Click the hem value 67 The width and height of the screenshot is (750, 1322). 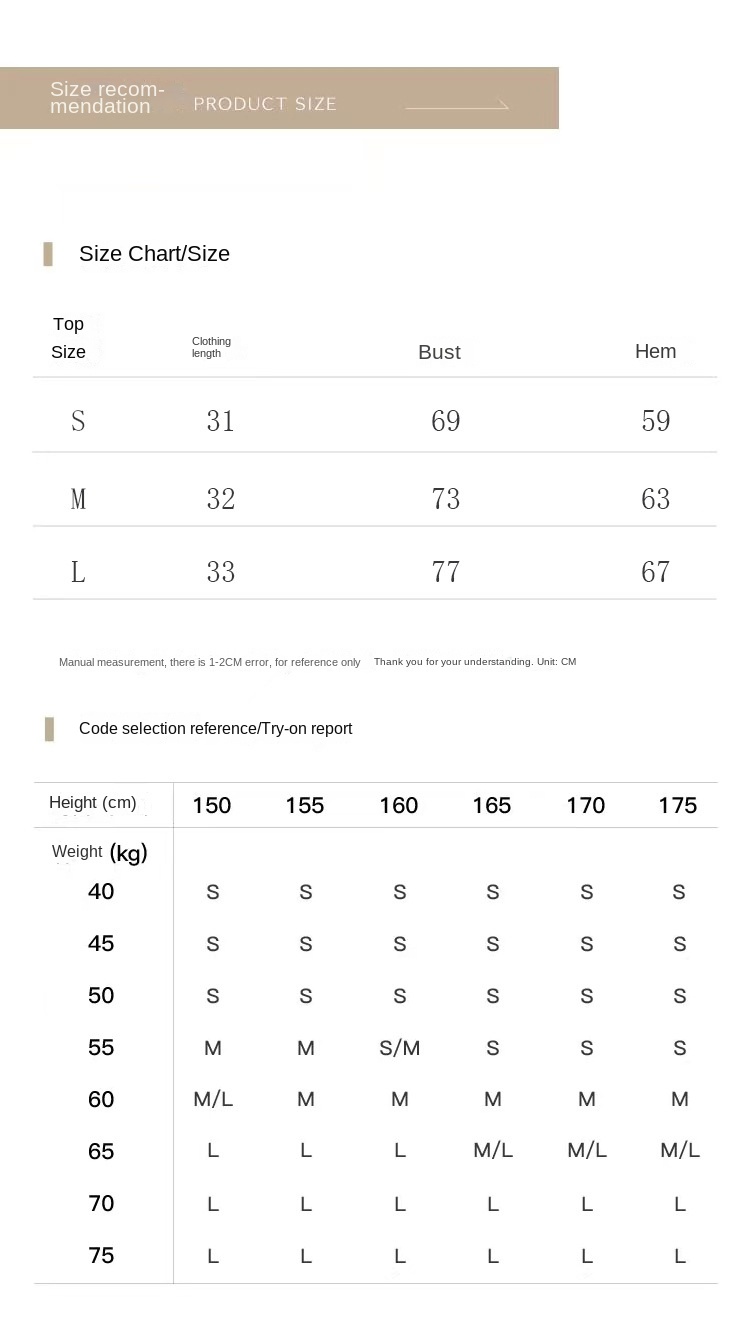coord(655,572)
